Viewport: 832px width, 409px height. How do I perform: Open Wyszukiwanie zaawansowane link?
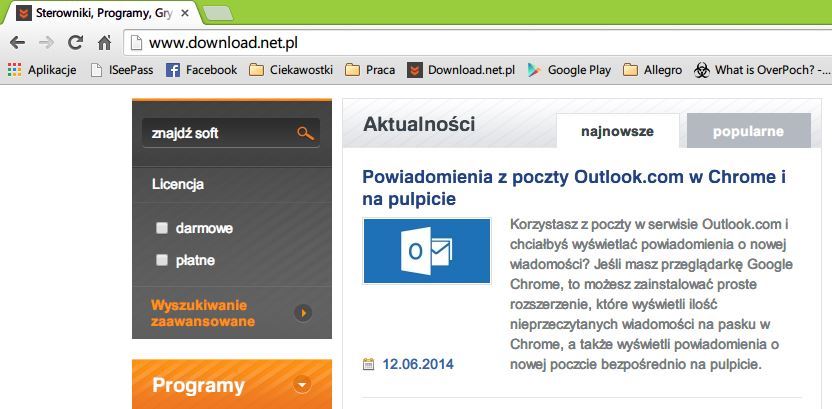(x=203, y=314)
